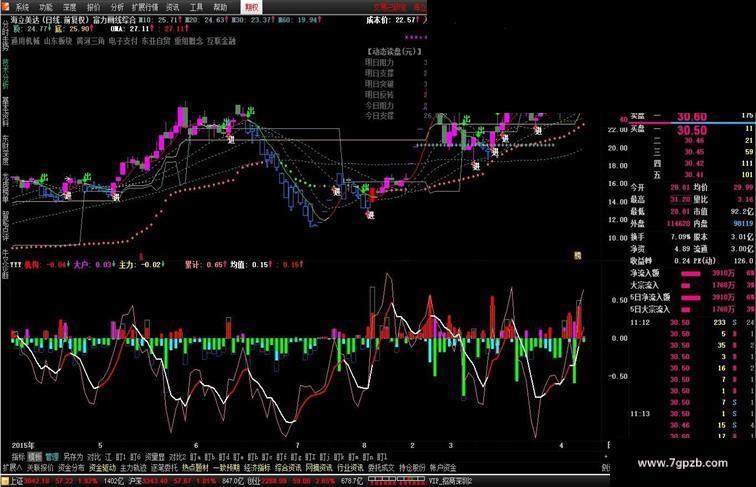756x487 pixels.
Task: Open the 资金驱动 tab
Action: 102,468
